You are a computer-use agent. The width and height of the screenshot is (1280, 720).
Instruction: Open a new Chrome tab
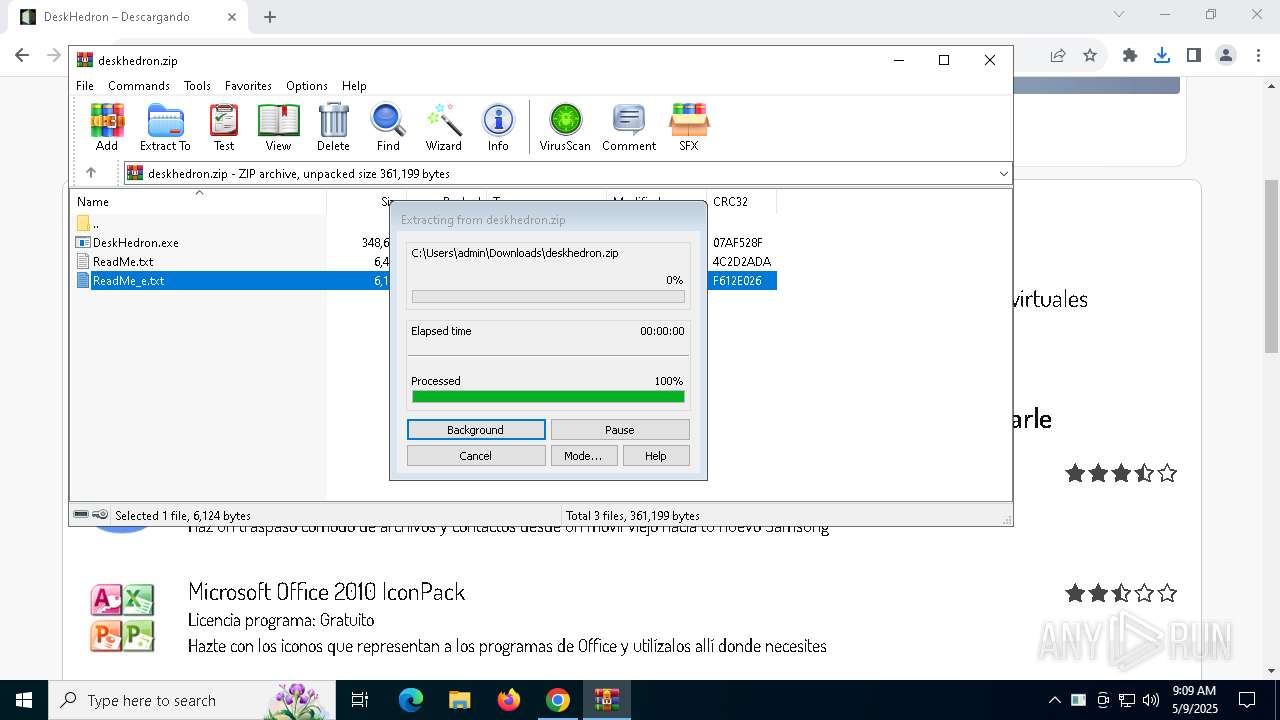[x=270, y=17]
